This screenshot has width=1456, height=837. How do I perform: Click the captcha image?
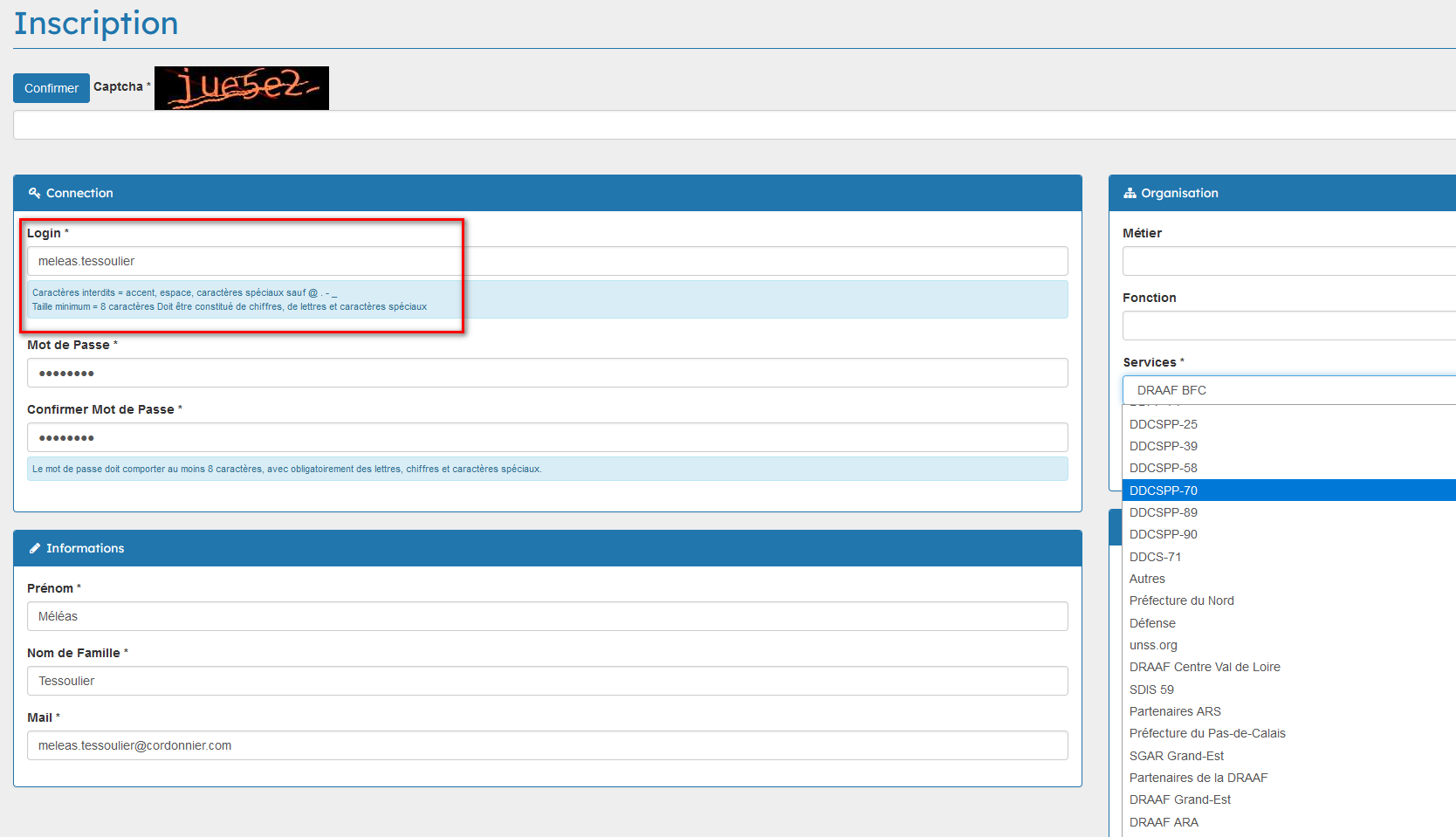click(x=242, y=88)
